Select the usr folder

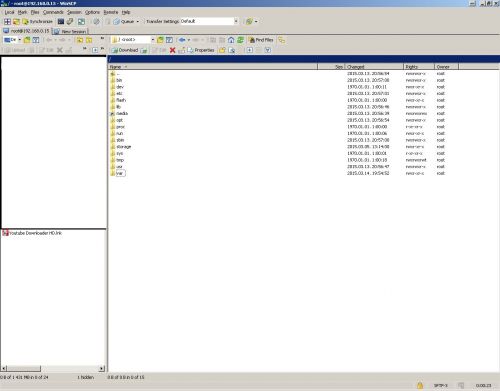(119, 167)
